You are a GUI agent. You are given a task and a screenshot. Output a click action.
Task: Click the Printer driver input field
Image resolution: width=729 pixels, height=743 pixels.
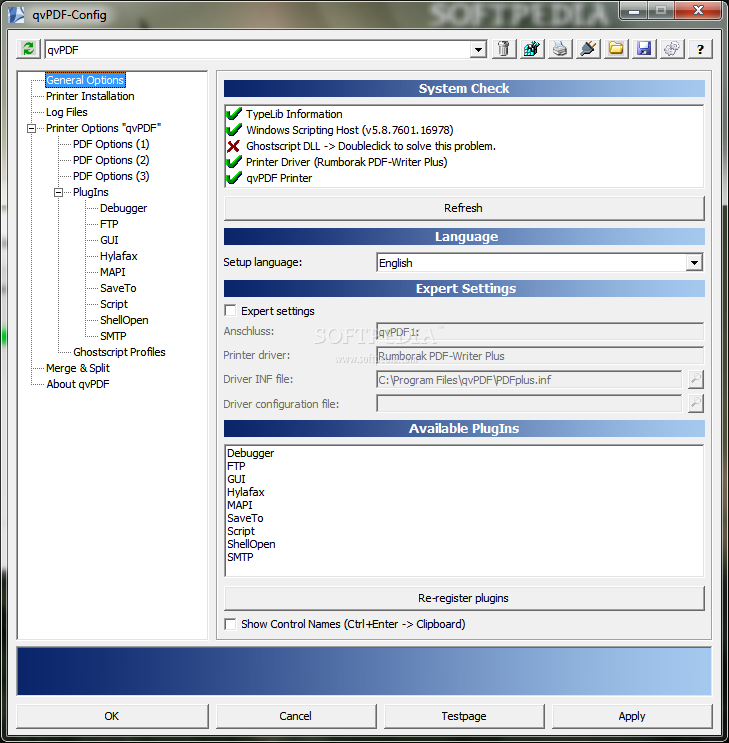[540, 356]
